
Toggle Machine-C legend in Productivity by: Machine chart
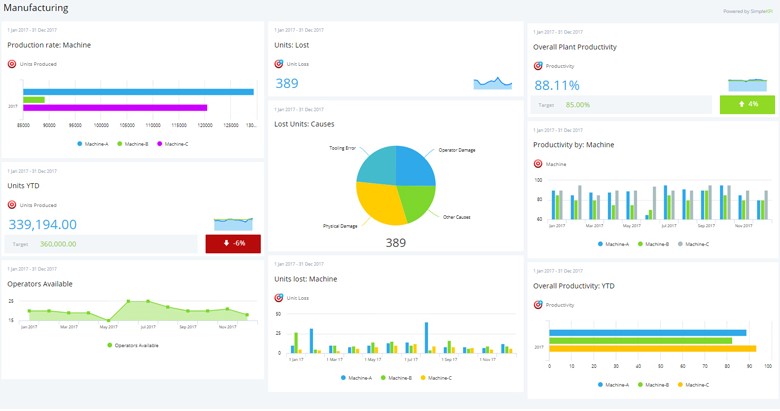click(x=693, y=244)
